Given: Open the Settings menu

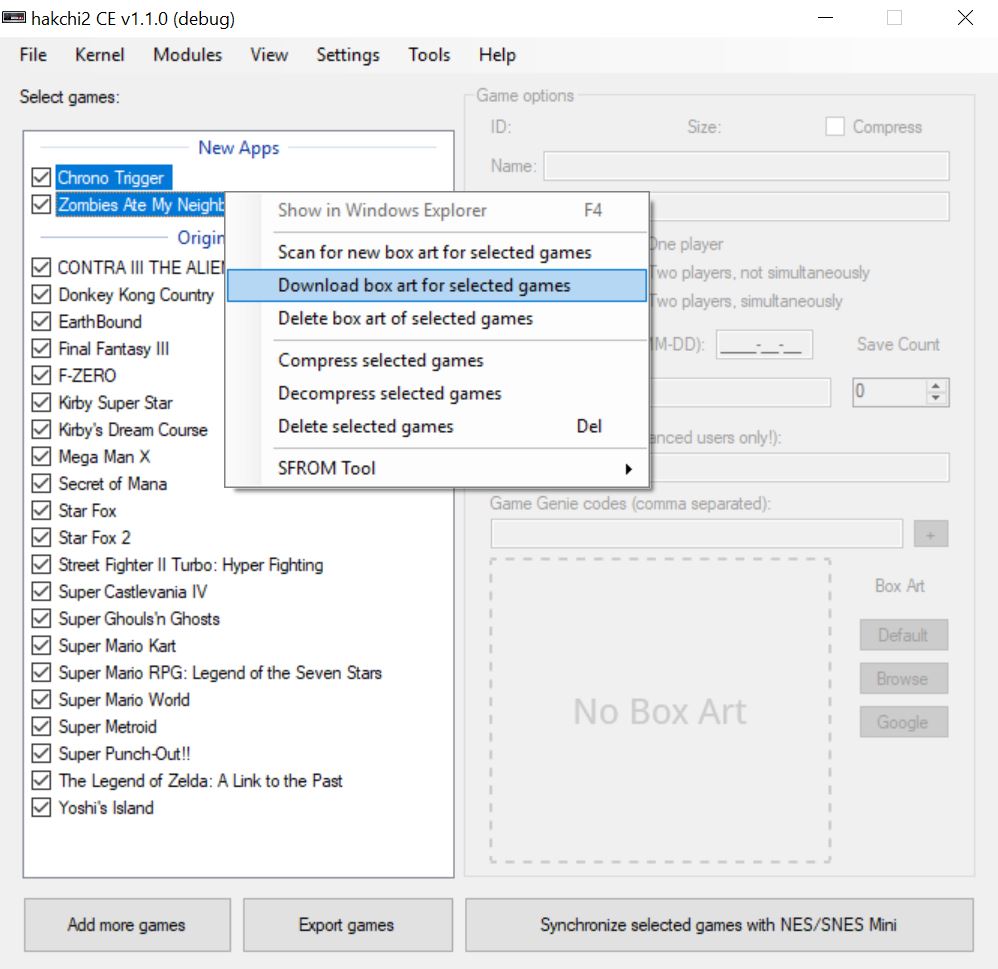Looking at the screenshot, I should click(348, 55).
